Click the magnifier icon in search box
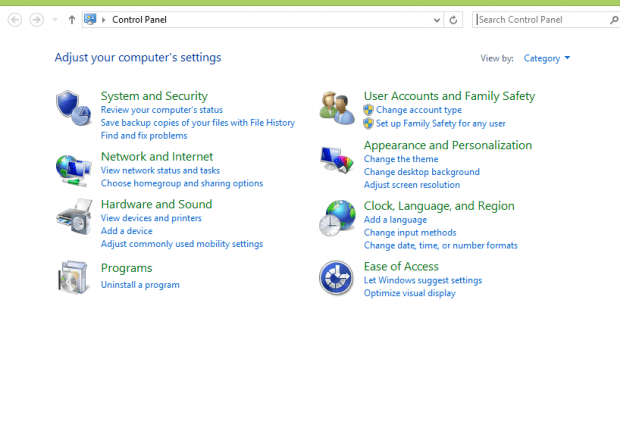 pyautogui.click(x=614, y=20)
